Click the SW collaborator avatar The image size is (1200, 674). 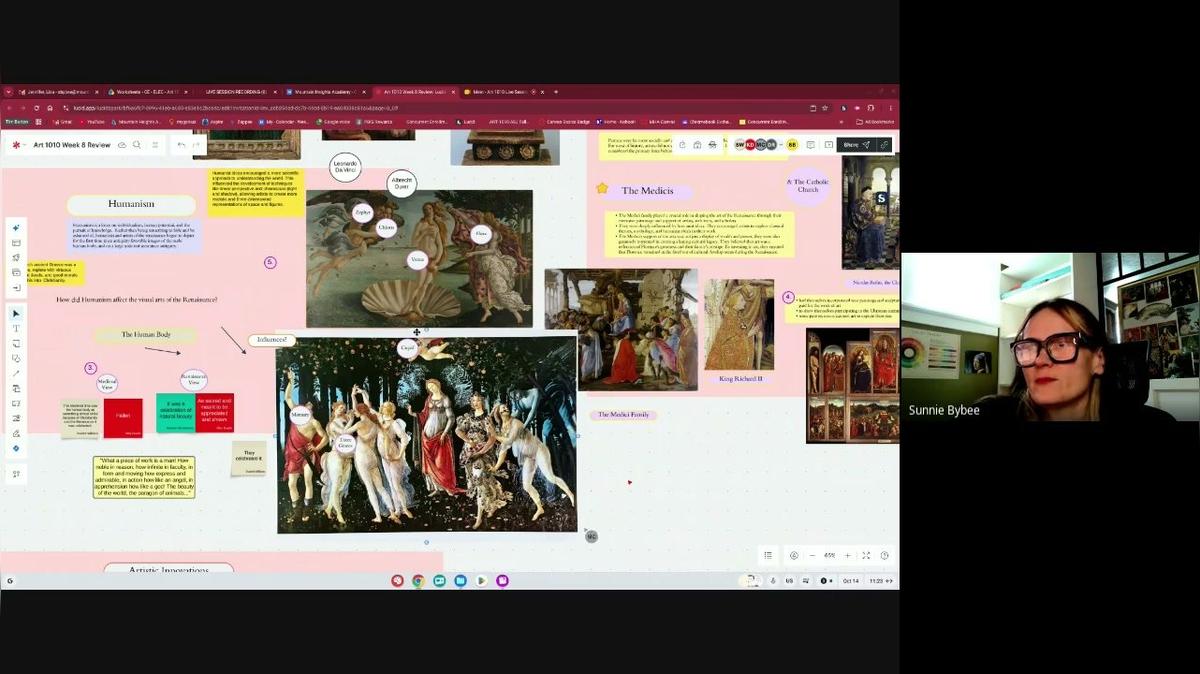(740, 145)
